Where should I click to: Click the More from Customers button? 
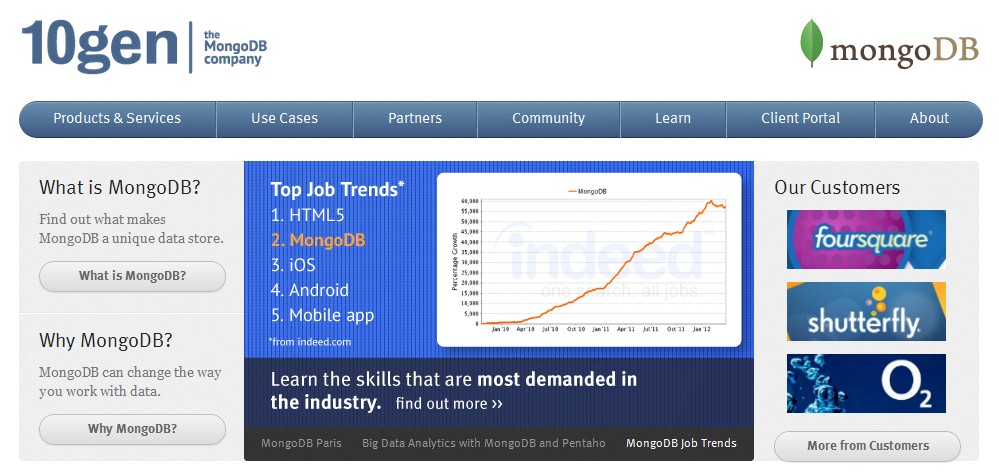click(x=868, y=446)
